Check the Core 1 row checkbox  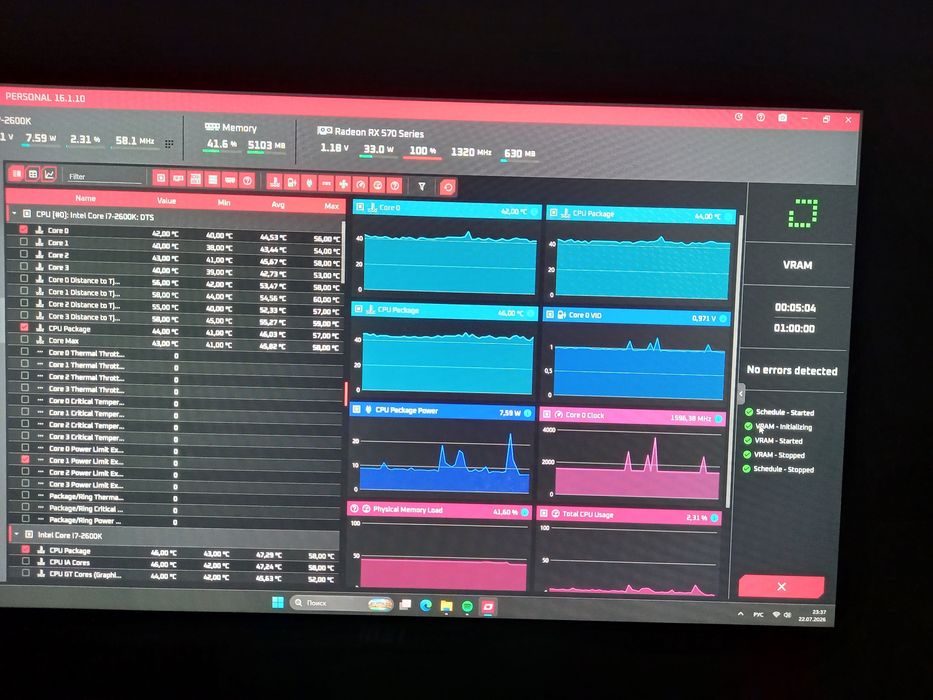tap(23, 242)
